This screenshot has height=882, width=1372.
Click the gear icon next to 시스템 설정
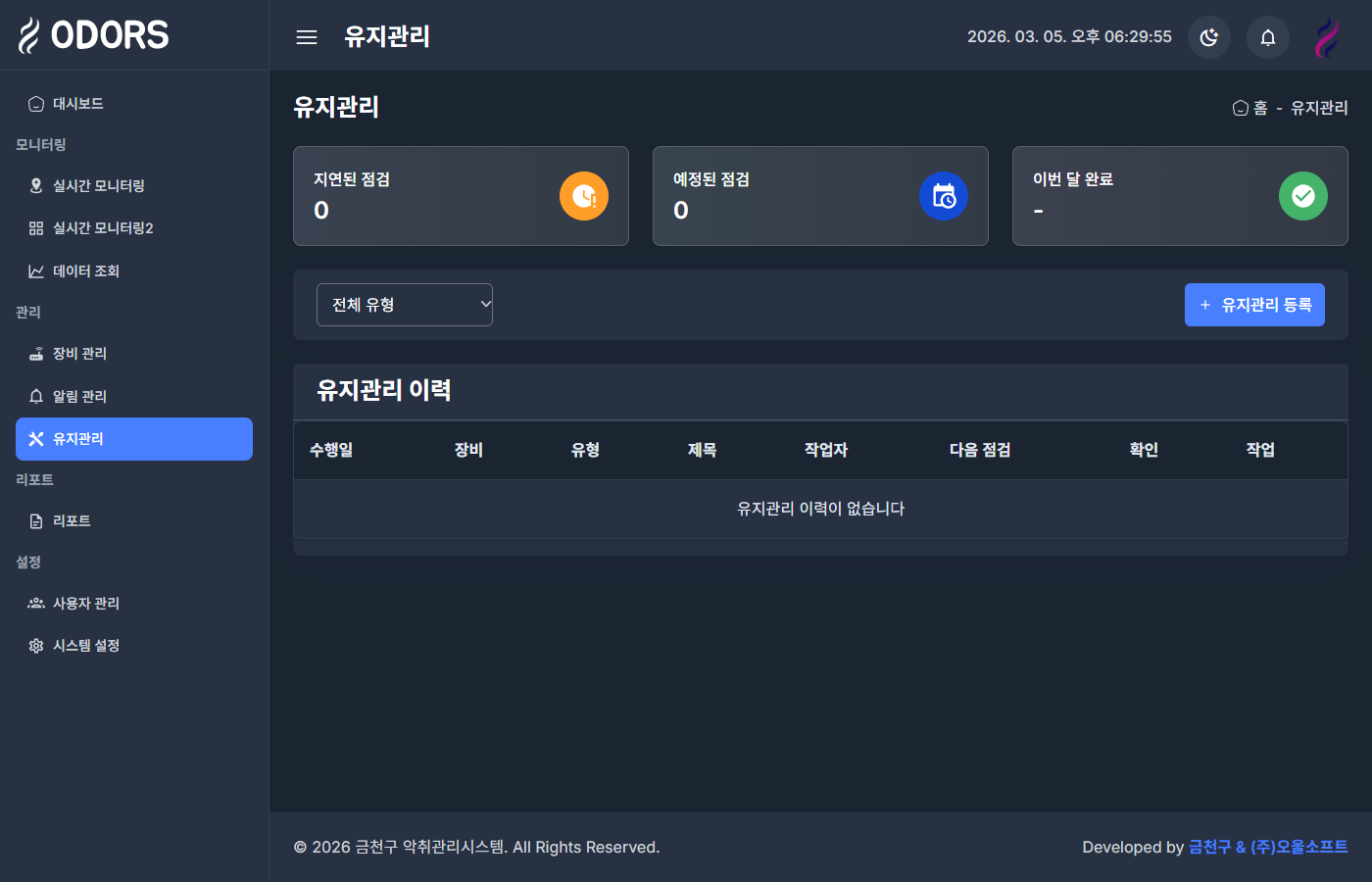pyautogui.click(x=36, y=645)
